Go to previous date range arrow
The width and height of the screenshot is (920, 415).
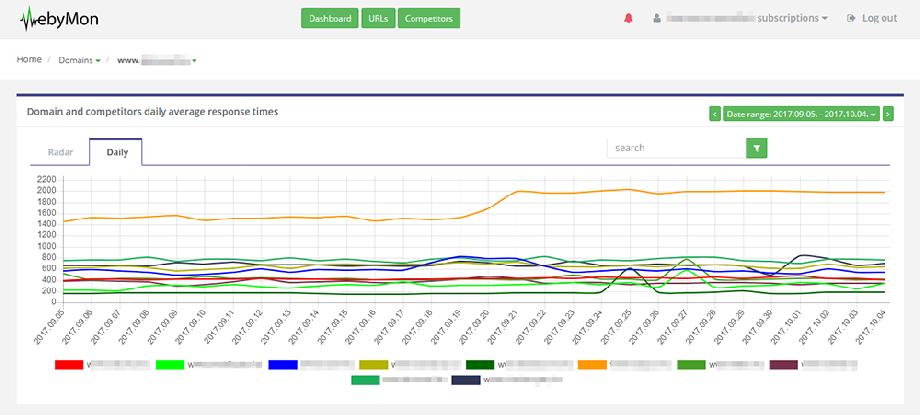click(x=715, y=113)
